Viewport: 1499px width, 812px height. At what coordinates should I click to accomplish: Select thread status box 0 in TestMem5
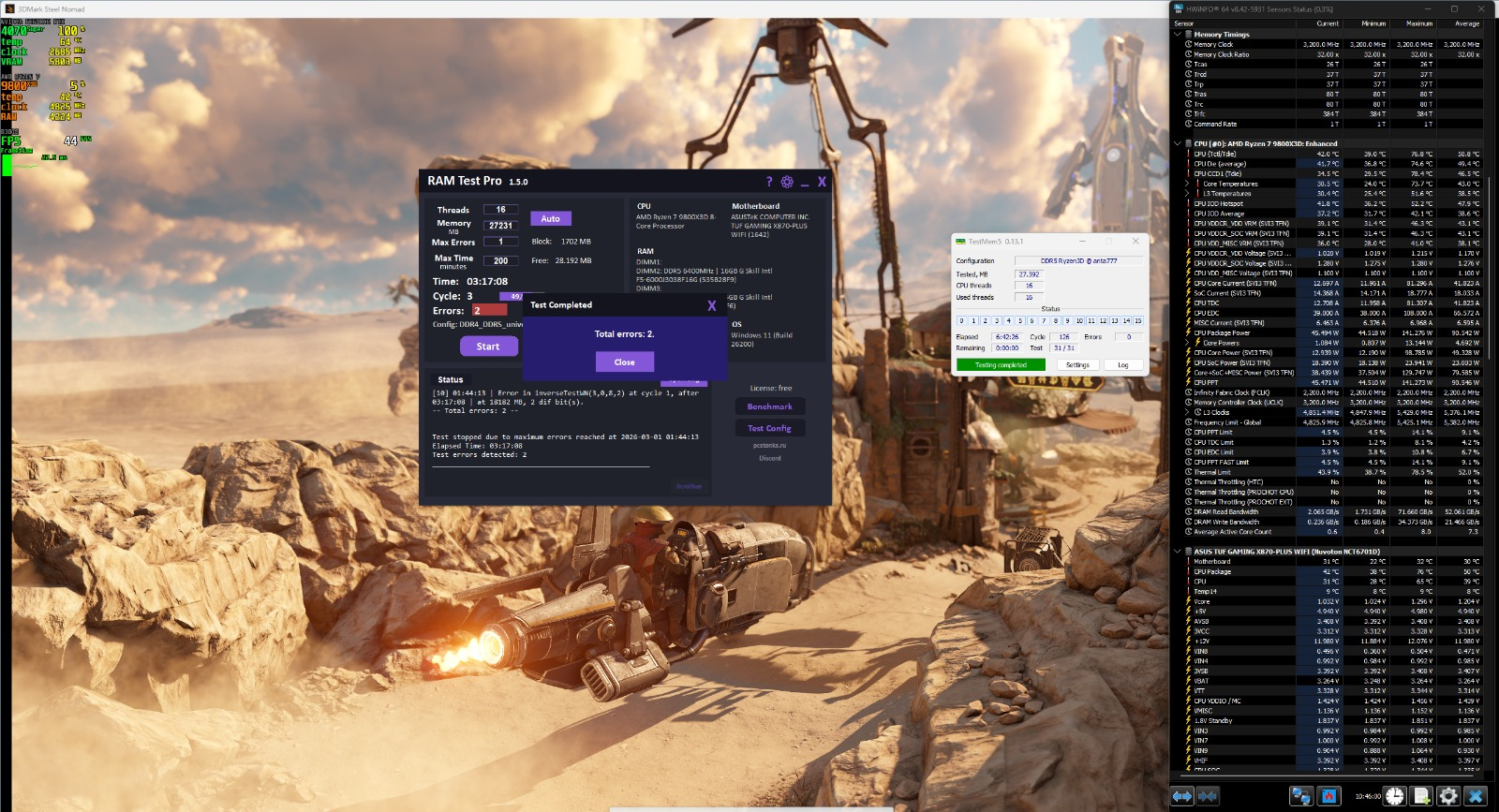point(961,321)
